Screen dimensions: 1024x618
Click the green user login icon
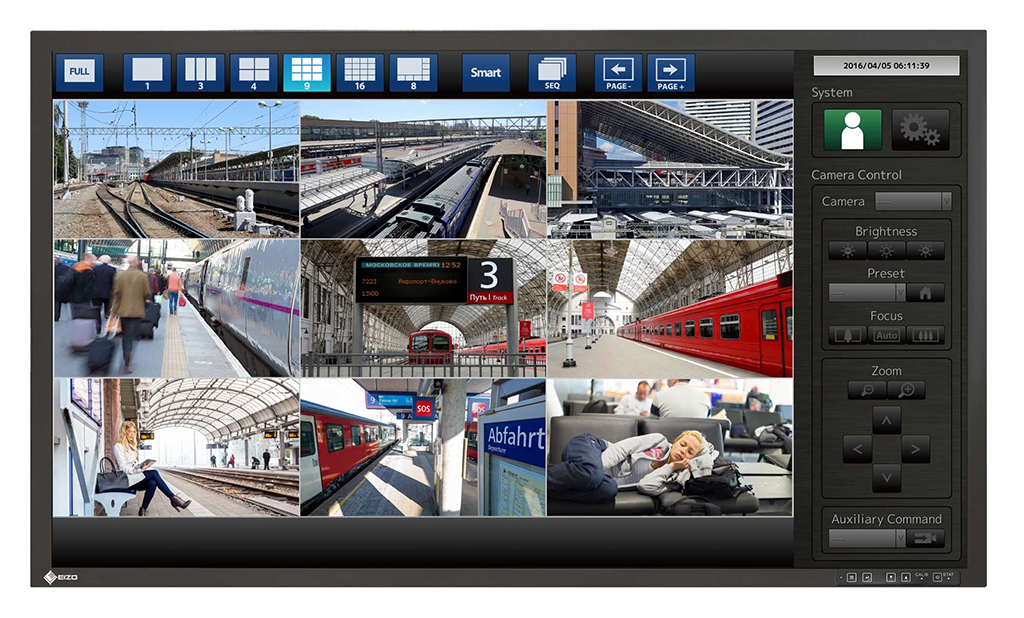click(853, 130)
